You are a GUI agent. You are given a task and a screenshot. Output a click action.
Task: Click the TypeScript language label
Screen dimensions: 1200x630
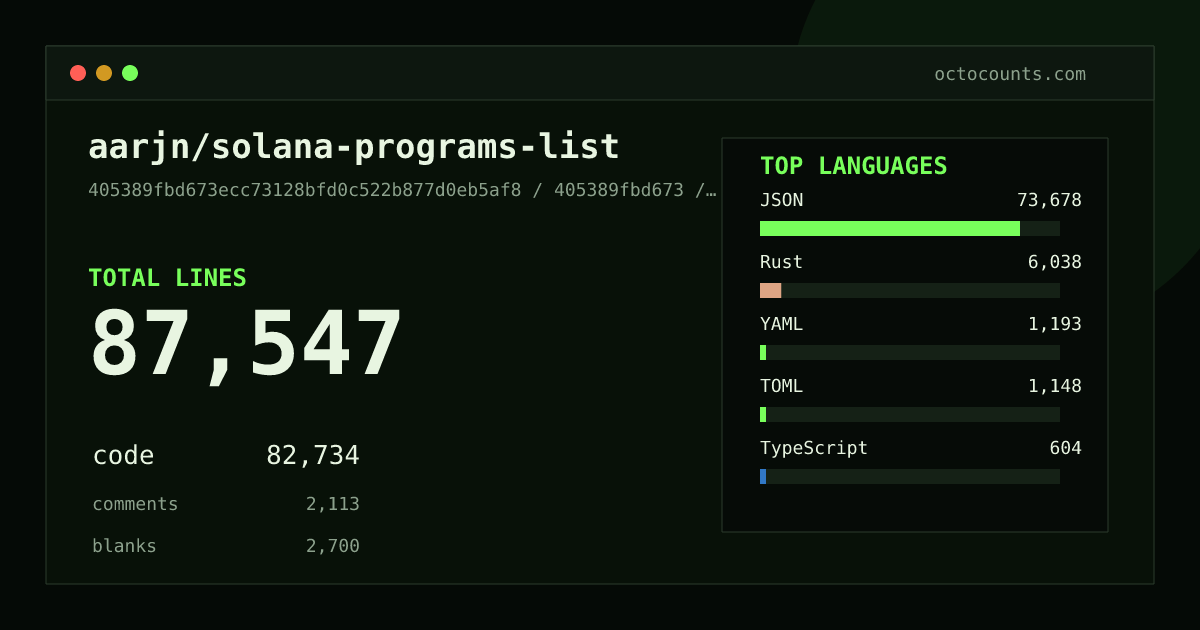coord(814,448)
